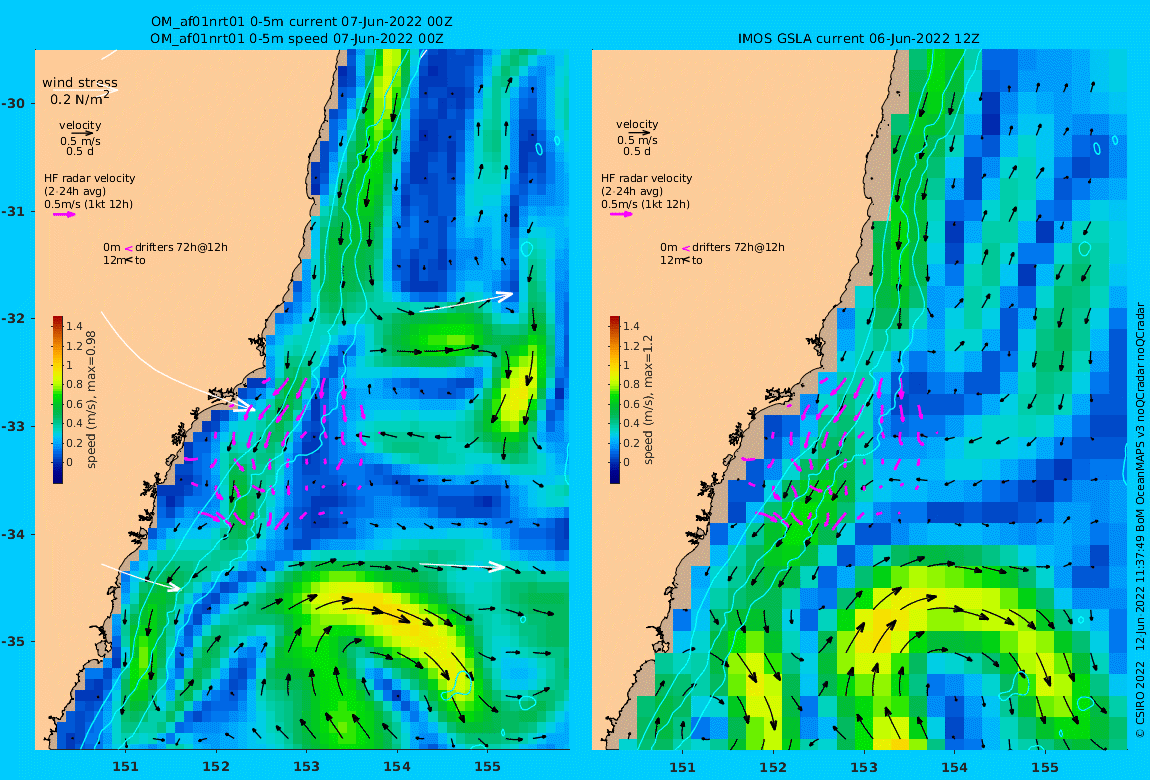Click 'speed (m/s), max=0.98' colorbar label
This screenshot has width=1150, height=780.
tap(91, 400)
